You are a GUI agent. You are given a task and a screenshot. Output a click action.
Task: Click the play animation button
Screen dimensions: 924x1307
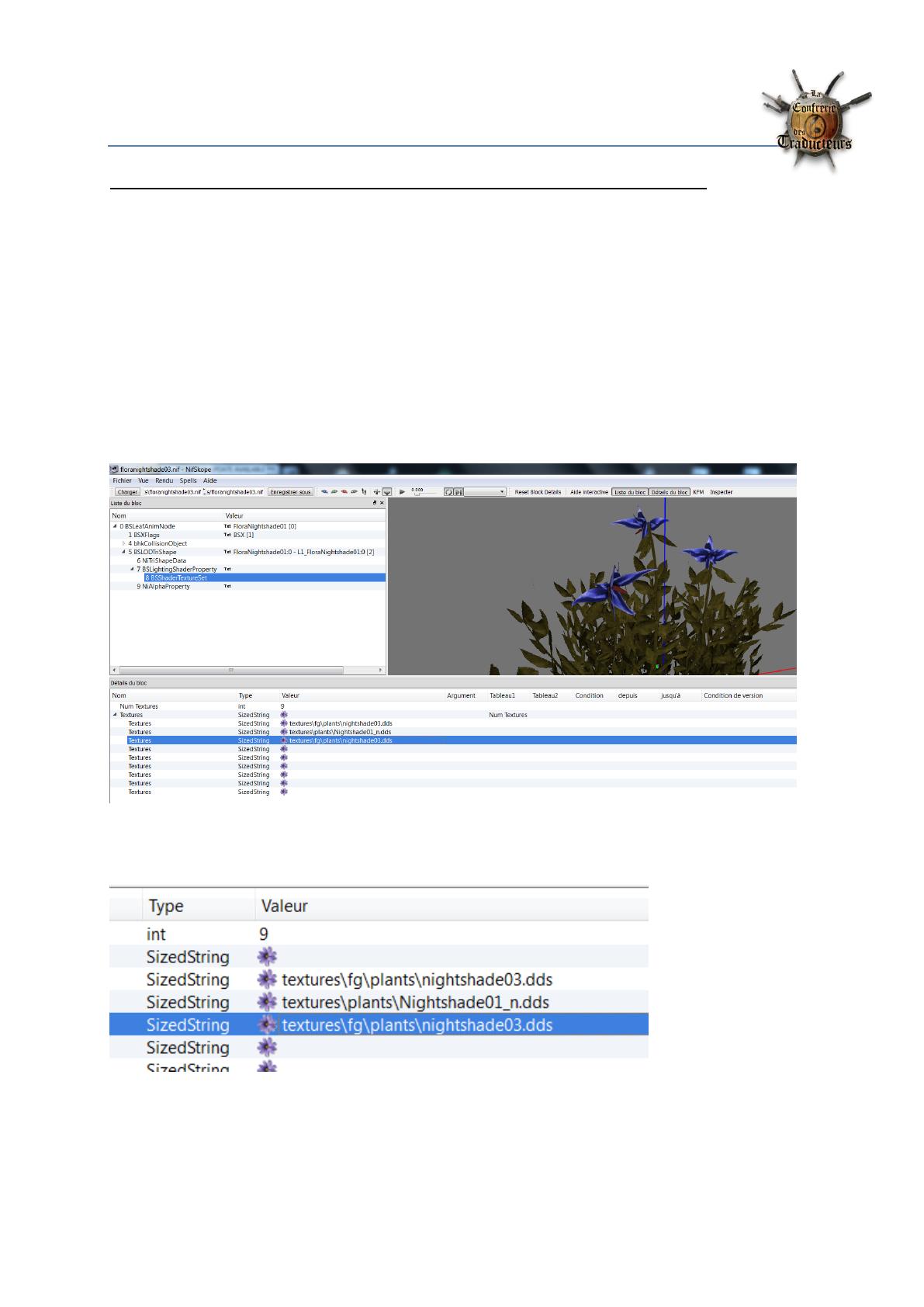pos(402,492)
